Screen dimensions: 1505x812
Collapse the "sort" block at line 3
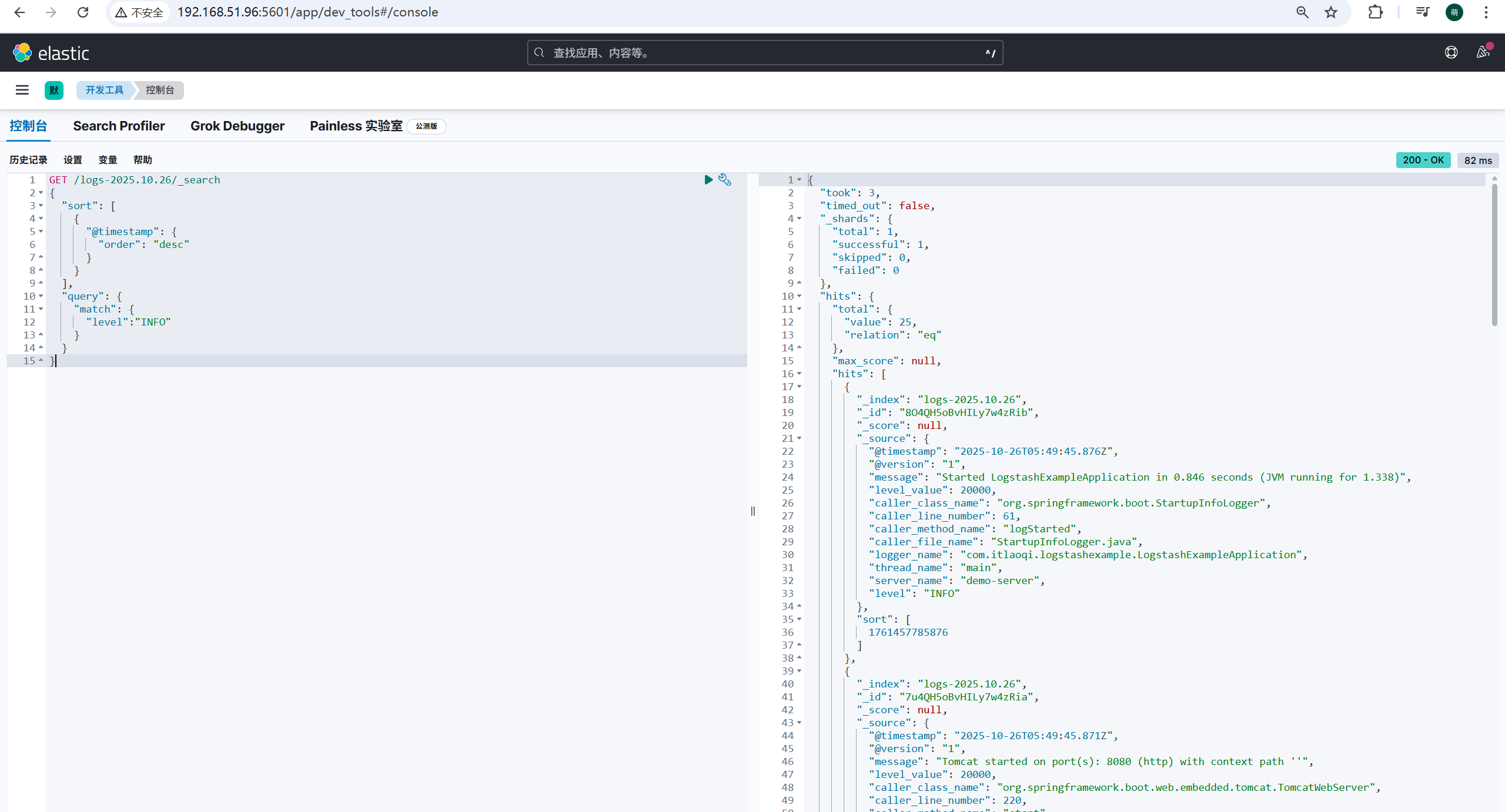tap(41, 206)
